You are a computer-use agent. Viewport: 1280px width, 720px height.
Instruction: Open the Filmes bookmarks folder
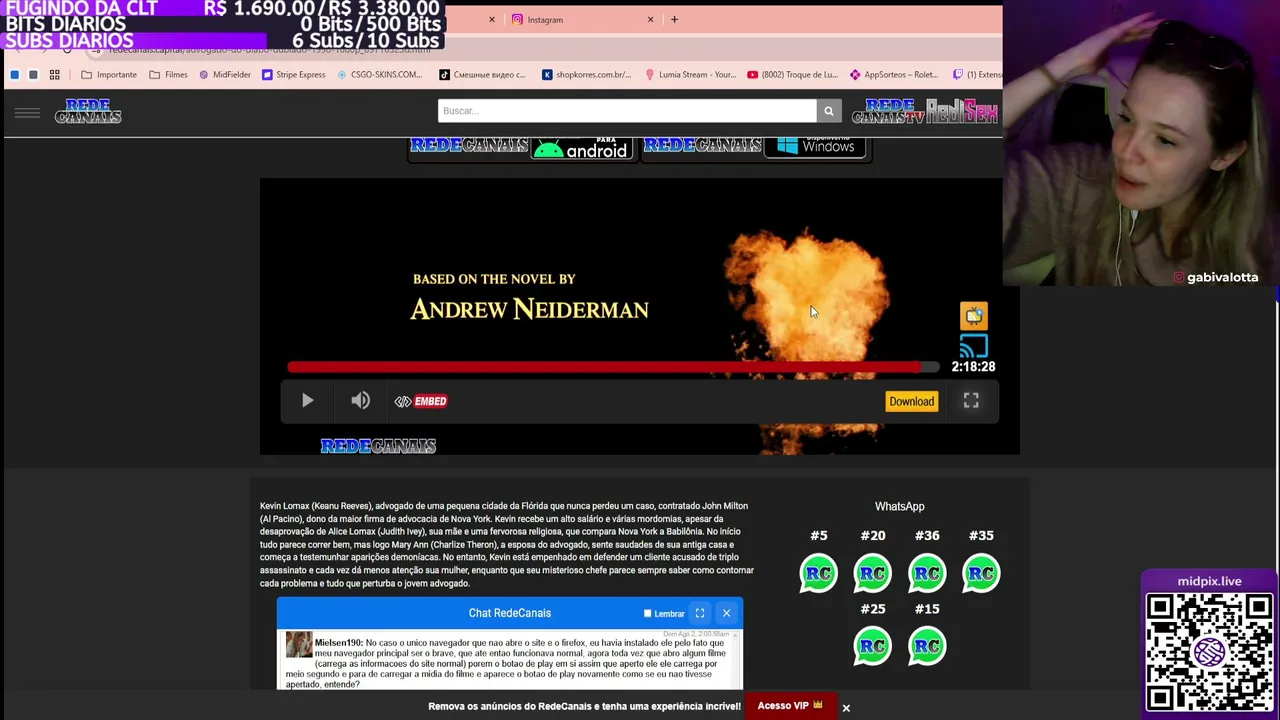(168, 75)
